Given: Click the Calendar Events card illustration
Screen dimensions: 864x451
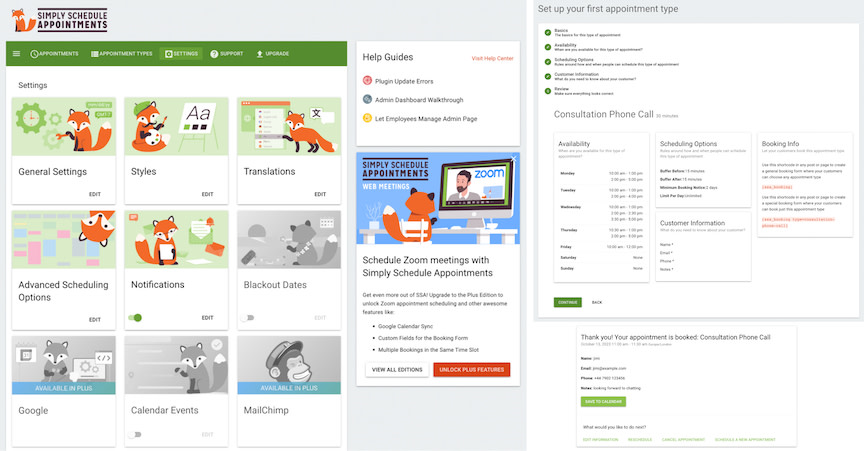Looking at the screenshot, I should point(176,365).
